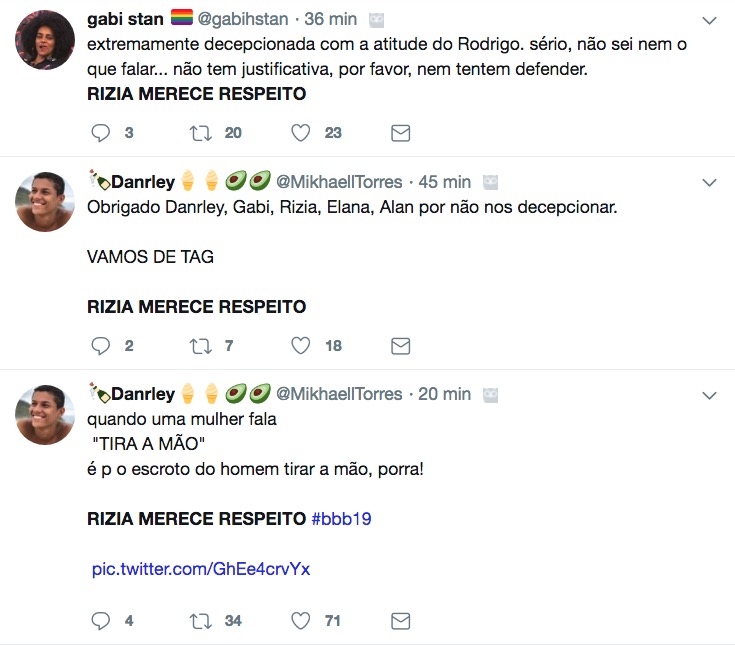735x645 pixels.
Task: Like the 'VAMOS DE TAG' tweet
Action: (300, 345)
